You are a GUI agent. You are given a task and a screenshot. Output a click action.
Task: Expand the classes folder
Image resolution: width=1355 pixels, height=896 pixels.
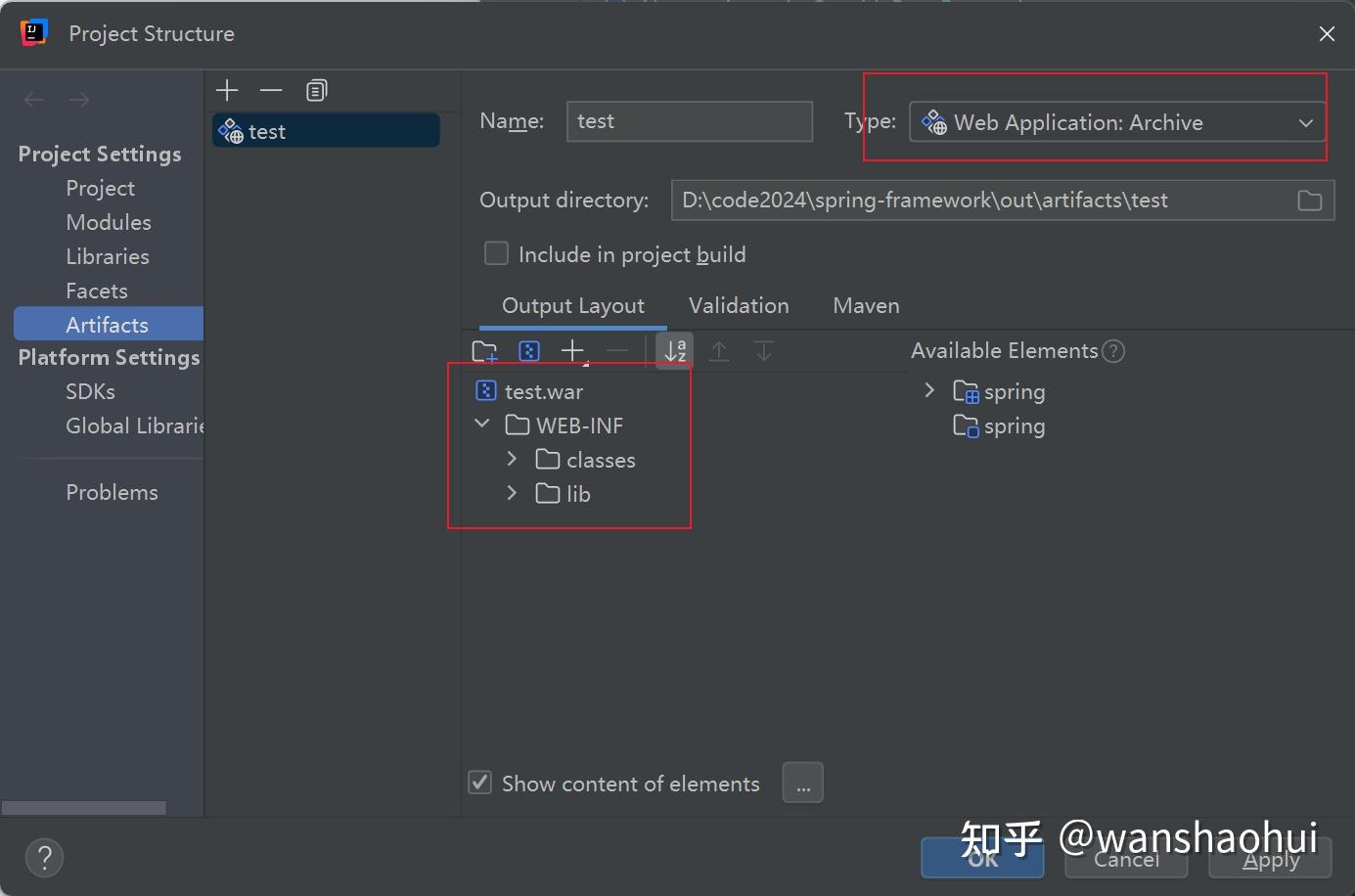[x=512, y=458]
